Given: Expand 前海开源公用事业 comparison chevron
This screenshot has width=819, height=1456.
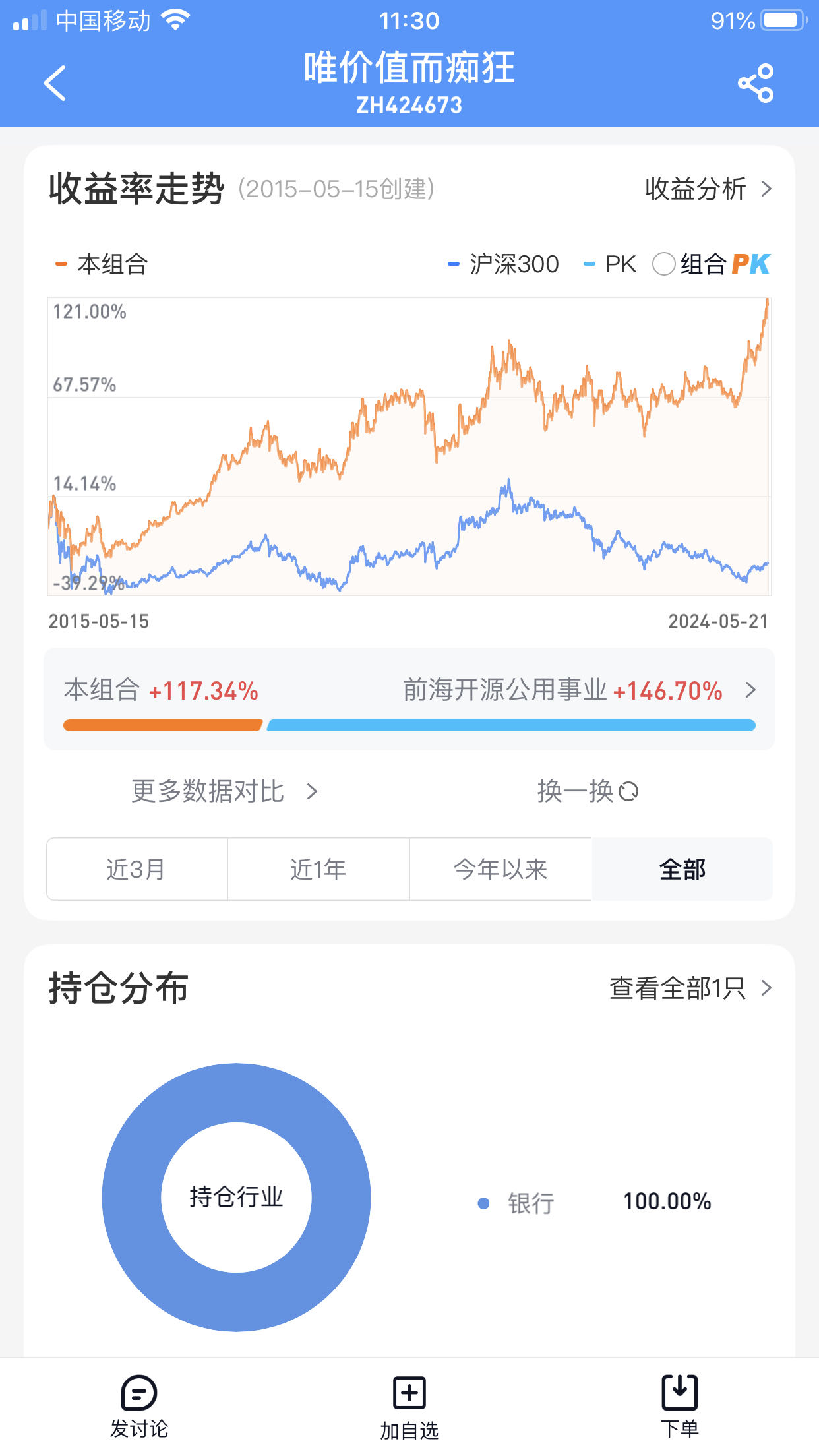Looking at the screenshot, I should [x=750, y=690].
